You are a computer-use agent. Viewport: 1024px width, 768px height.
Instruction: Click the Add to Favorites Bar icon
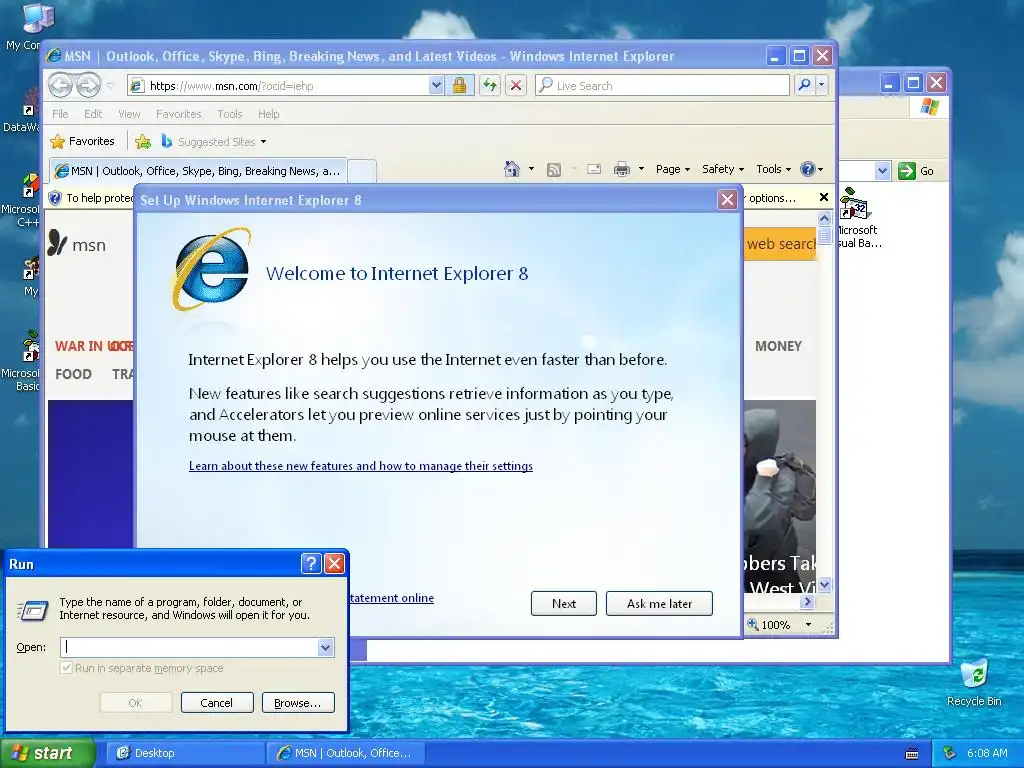point(143,142)
